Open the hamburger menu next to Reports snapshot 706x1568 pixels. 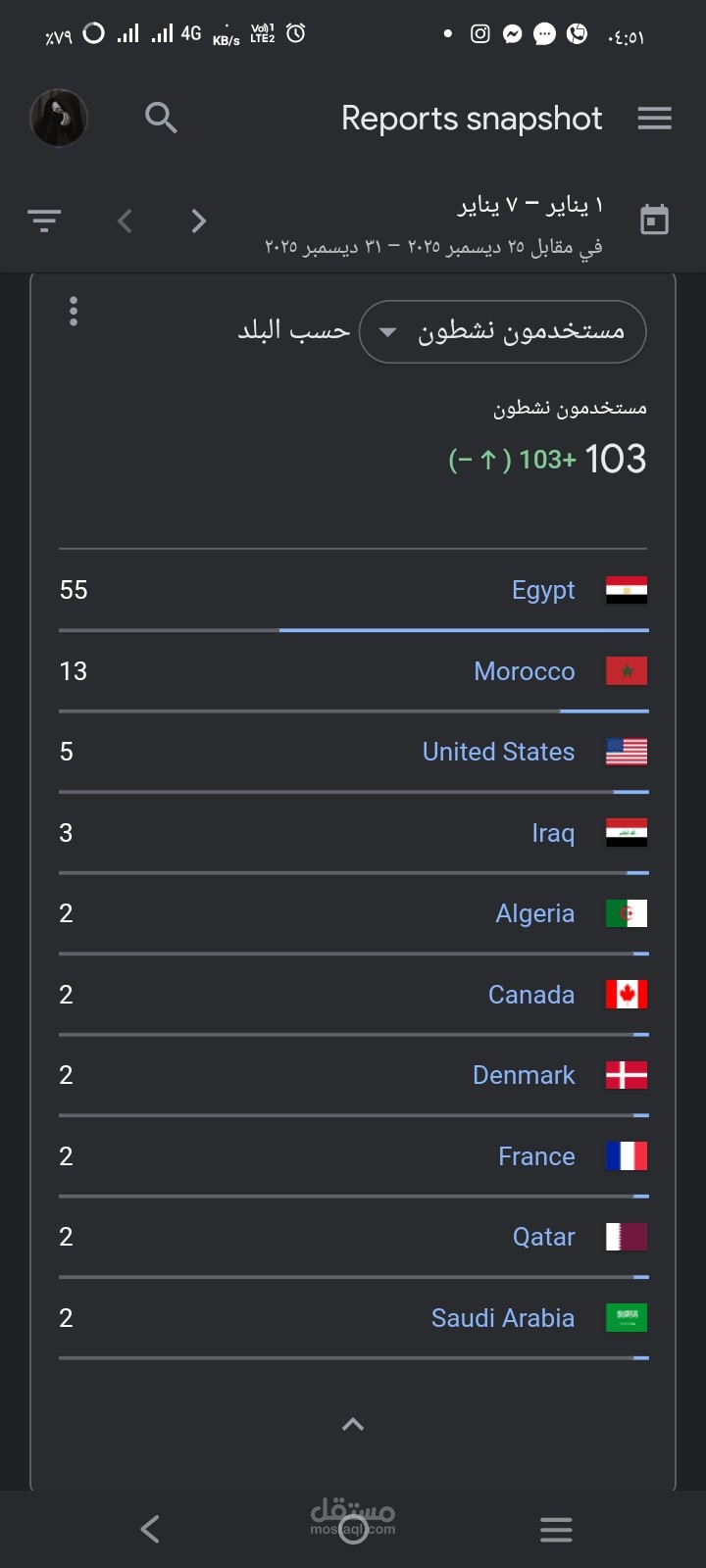[654, 119]
